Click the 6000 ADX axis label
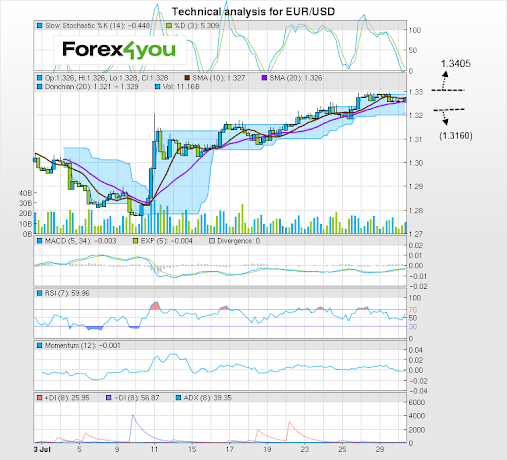 click(x=417, y=402)
